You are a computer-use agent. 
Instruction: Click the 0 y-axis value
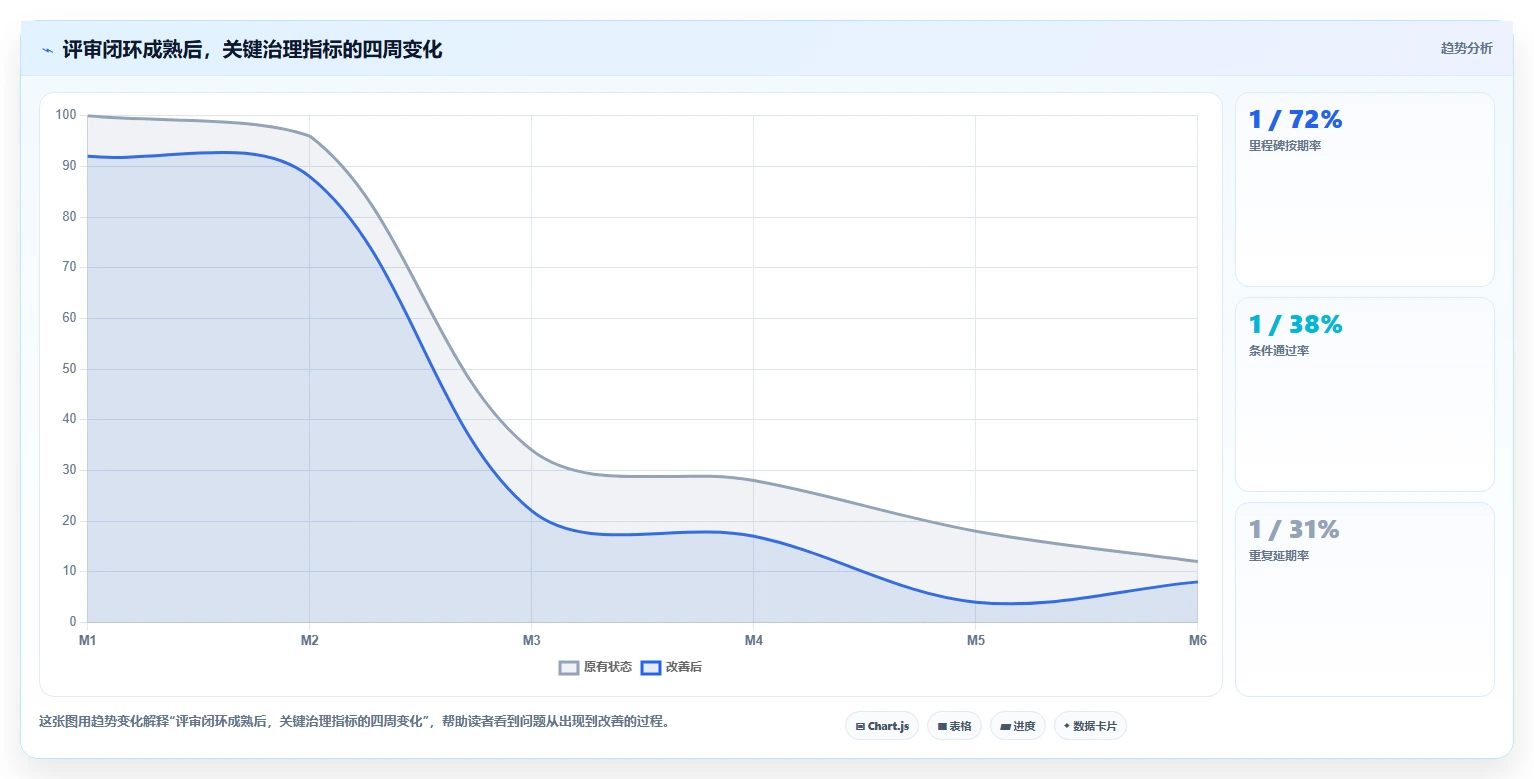pos(73,622)
